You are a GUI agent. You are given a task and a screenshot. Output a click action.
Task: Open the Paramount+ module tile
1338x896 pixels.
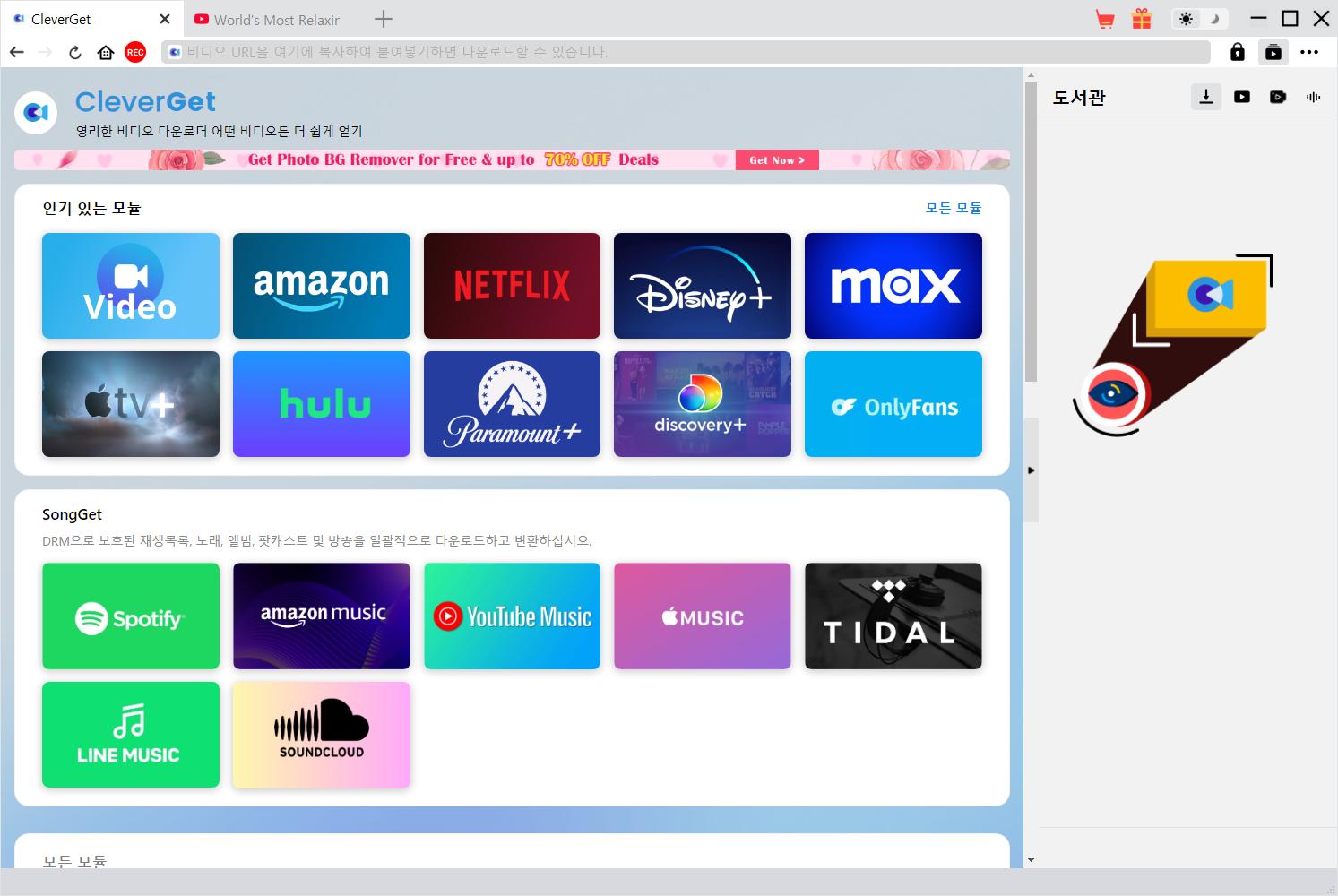[x=512, y=404]
